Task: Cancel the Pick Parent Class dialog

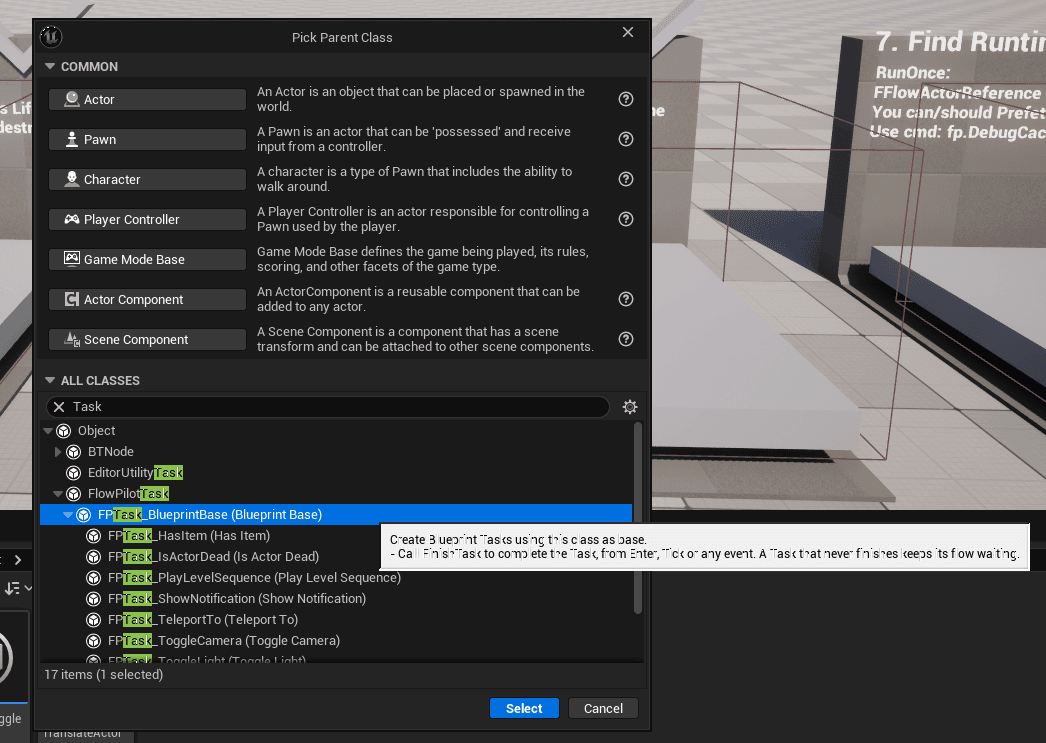Action: (x=603, y=708)
